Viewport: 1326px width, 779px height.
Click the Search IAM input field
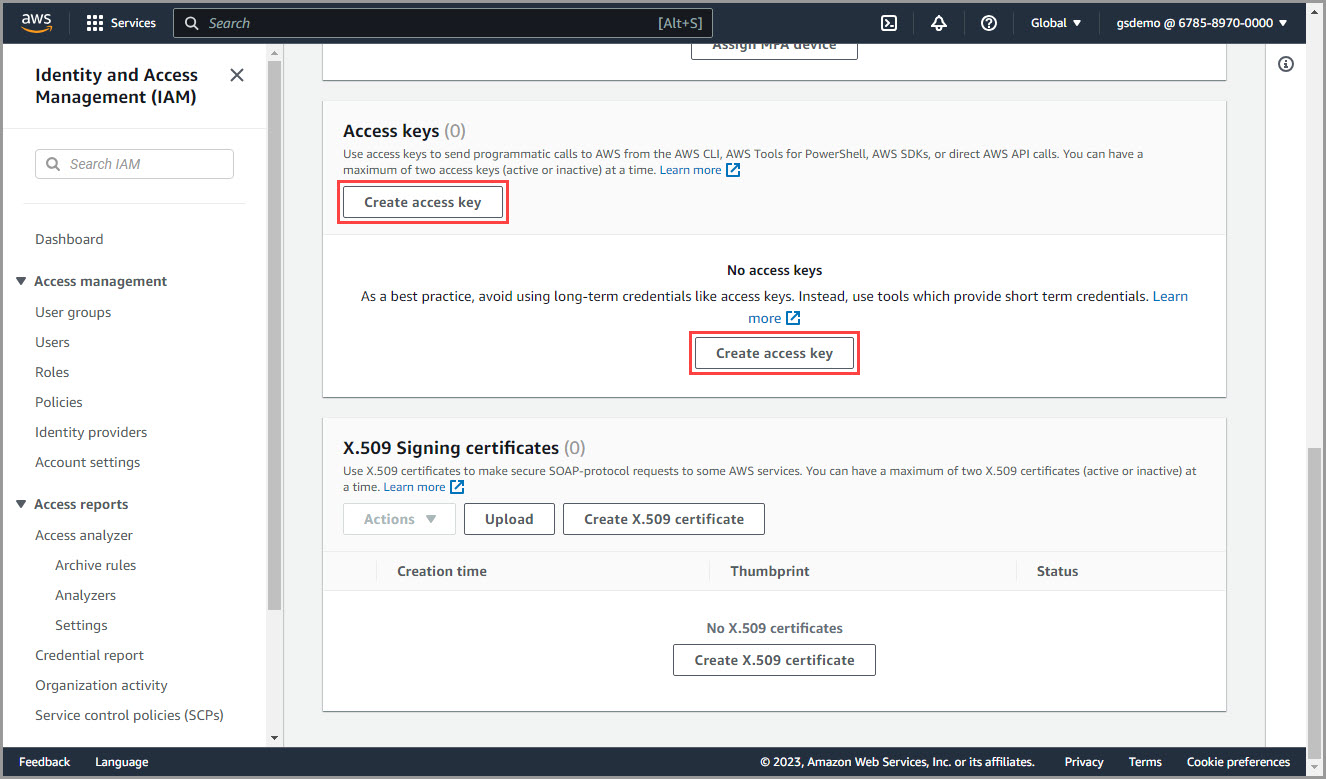[x=135, y=164]
